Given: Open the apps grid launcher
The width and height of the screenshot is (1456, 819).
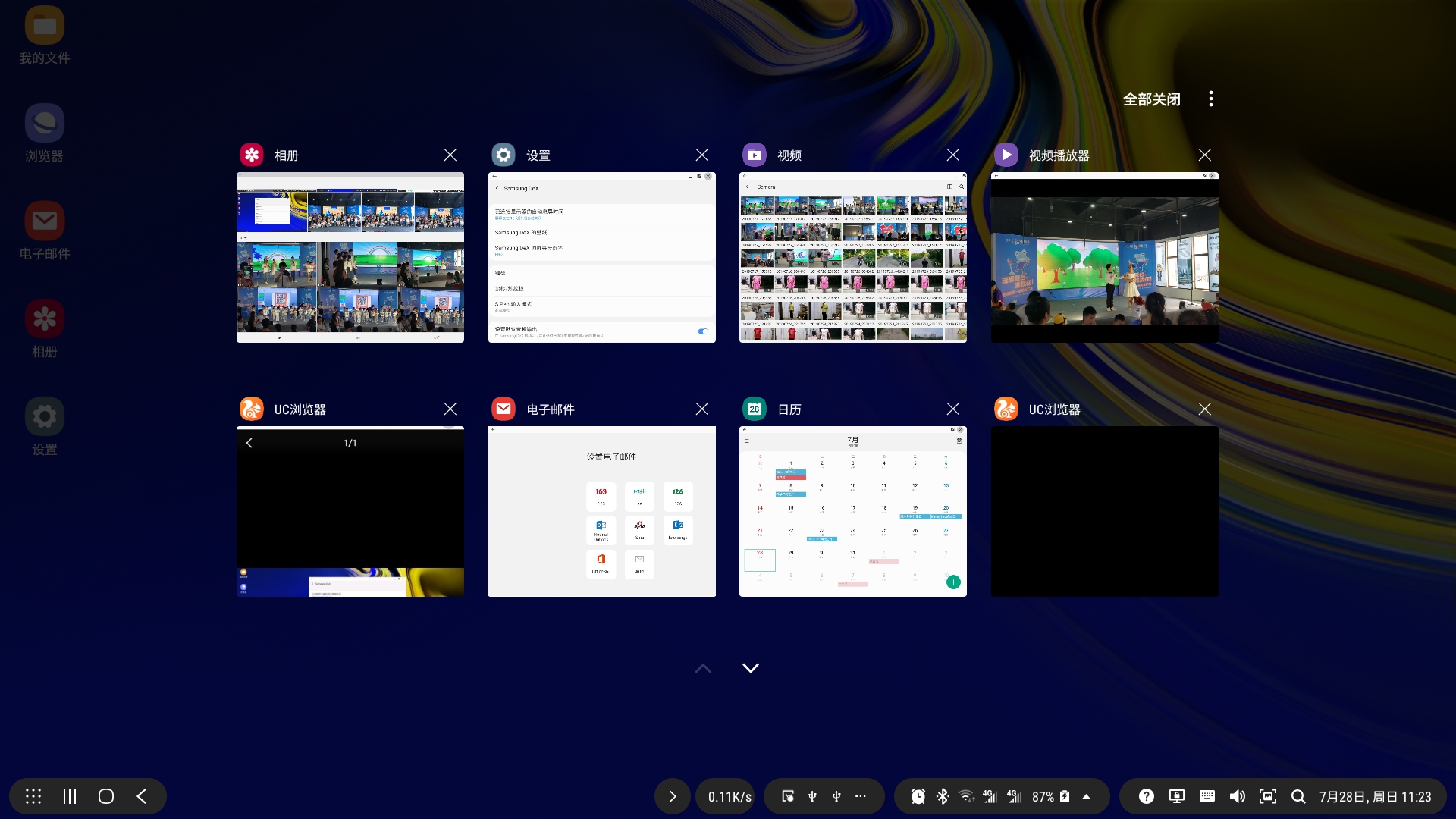Looking at the screenshot, I should click(33, 796).
